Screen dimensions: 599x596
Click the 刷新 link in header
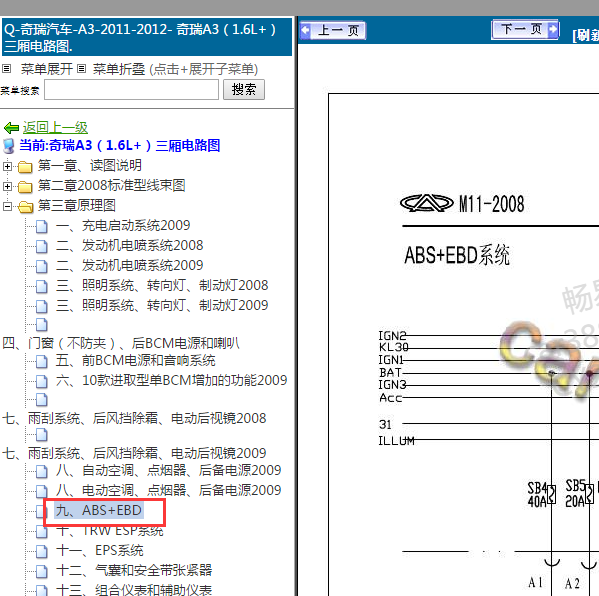tap(586, 35)
